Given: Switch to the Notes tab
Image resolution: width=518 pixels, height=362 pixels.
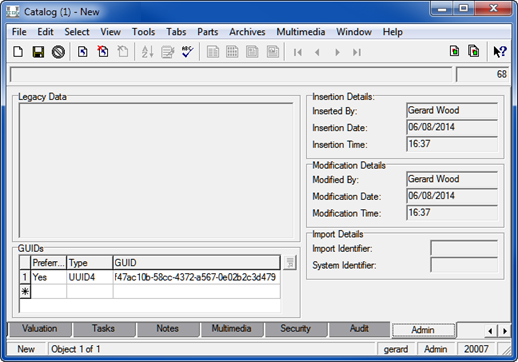Looking at the screenshot, I should (x=167, y=329).
